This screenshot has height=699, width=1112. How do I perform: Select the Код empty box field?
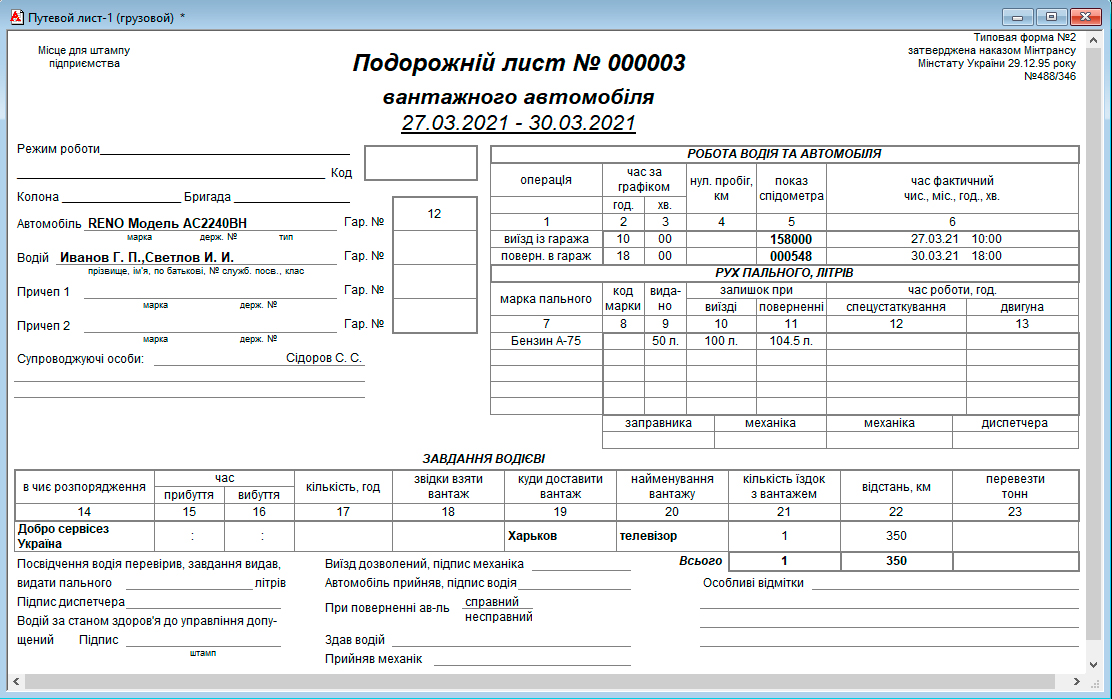421,163
